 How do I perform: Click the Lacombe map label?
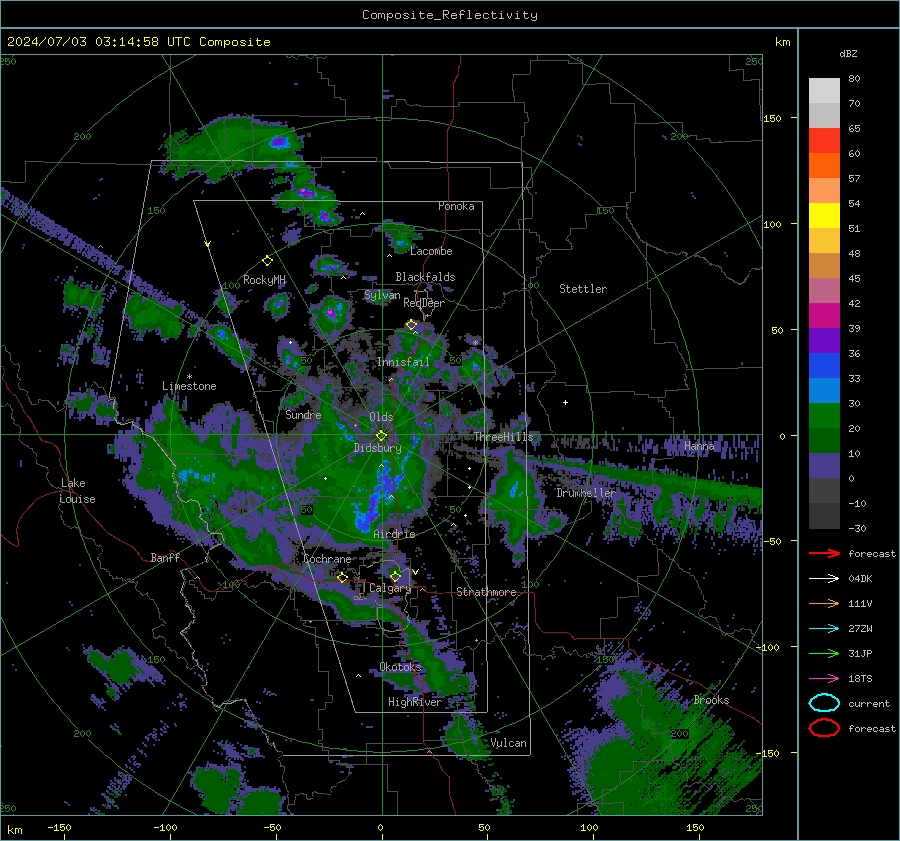coord(431,251)
